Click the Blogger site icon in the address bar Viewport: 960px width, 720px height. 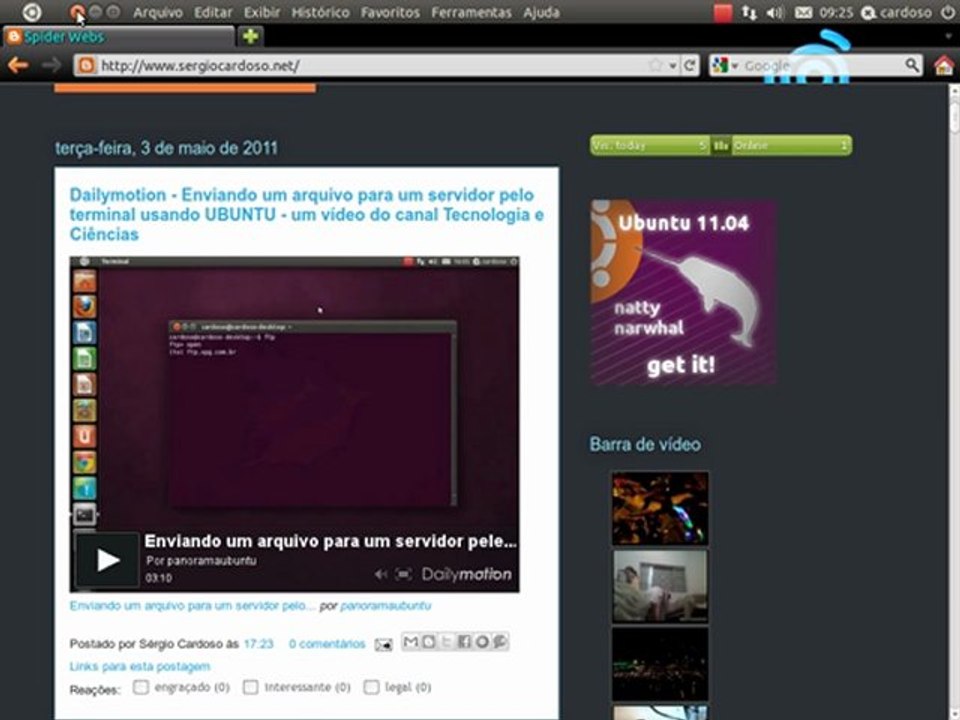pos(87,66)
